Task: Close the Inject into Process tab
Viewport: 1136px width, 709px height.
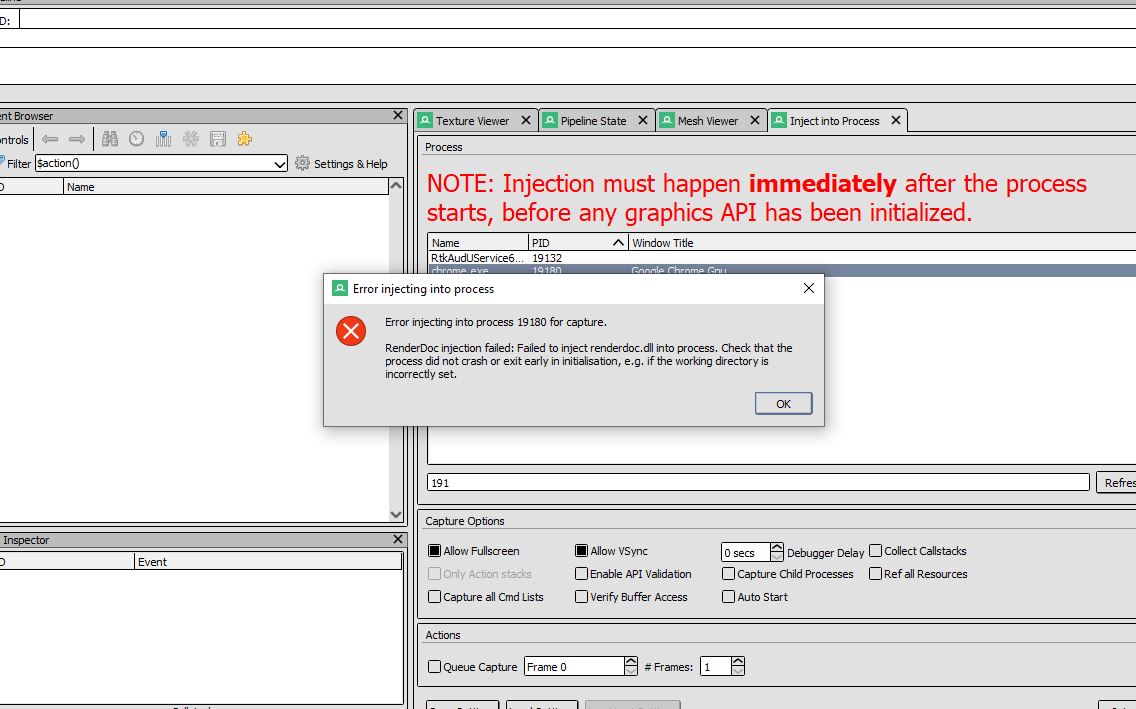Action: (x=896, y=120)
